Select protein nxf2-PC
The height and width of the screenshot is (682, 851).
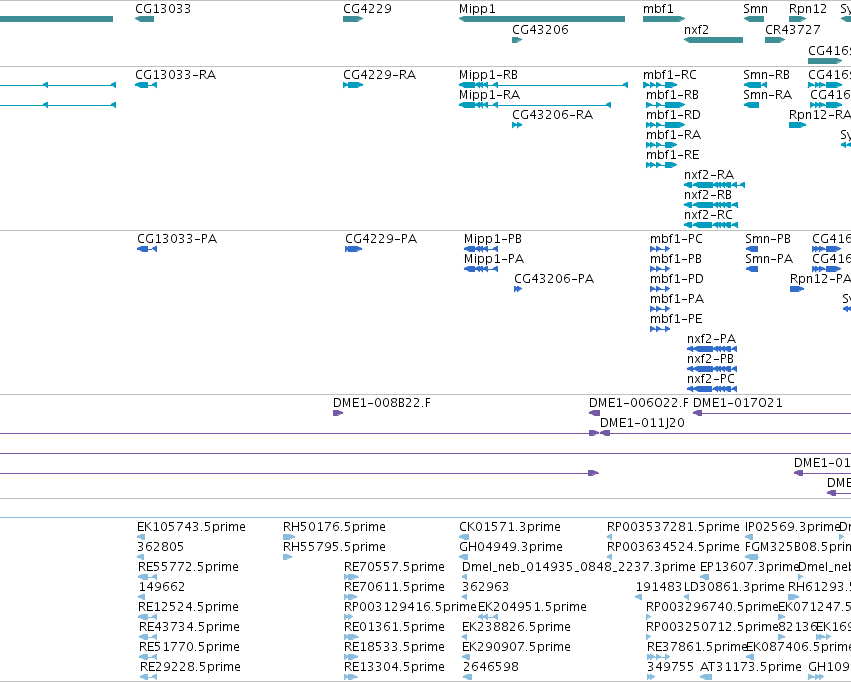pyautogui.click(x=712, y=389)
